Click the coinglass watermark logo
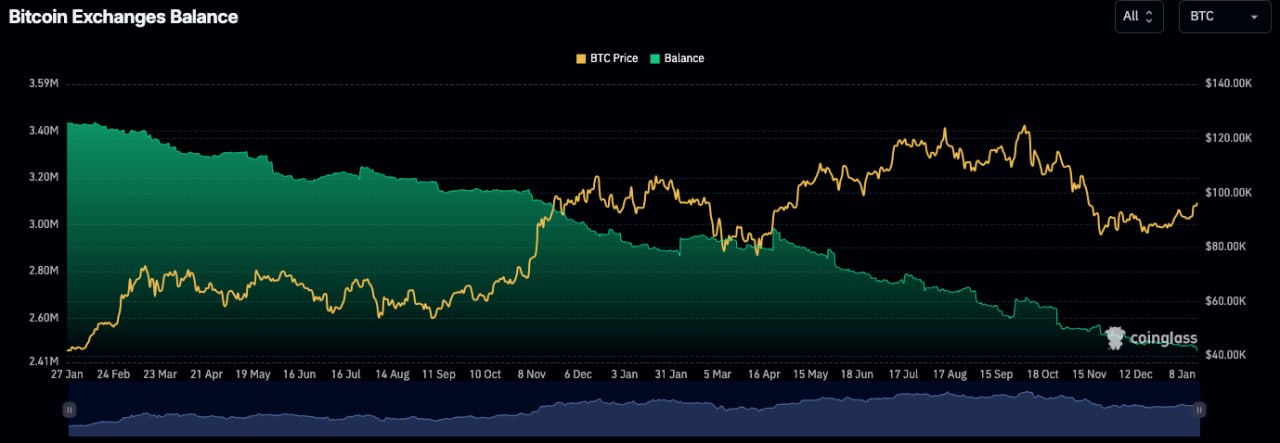 tap(1150, 338)
